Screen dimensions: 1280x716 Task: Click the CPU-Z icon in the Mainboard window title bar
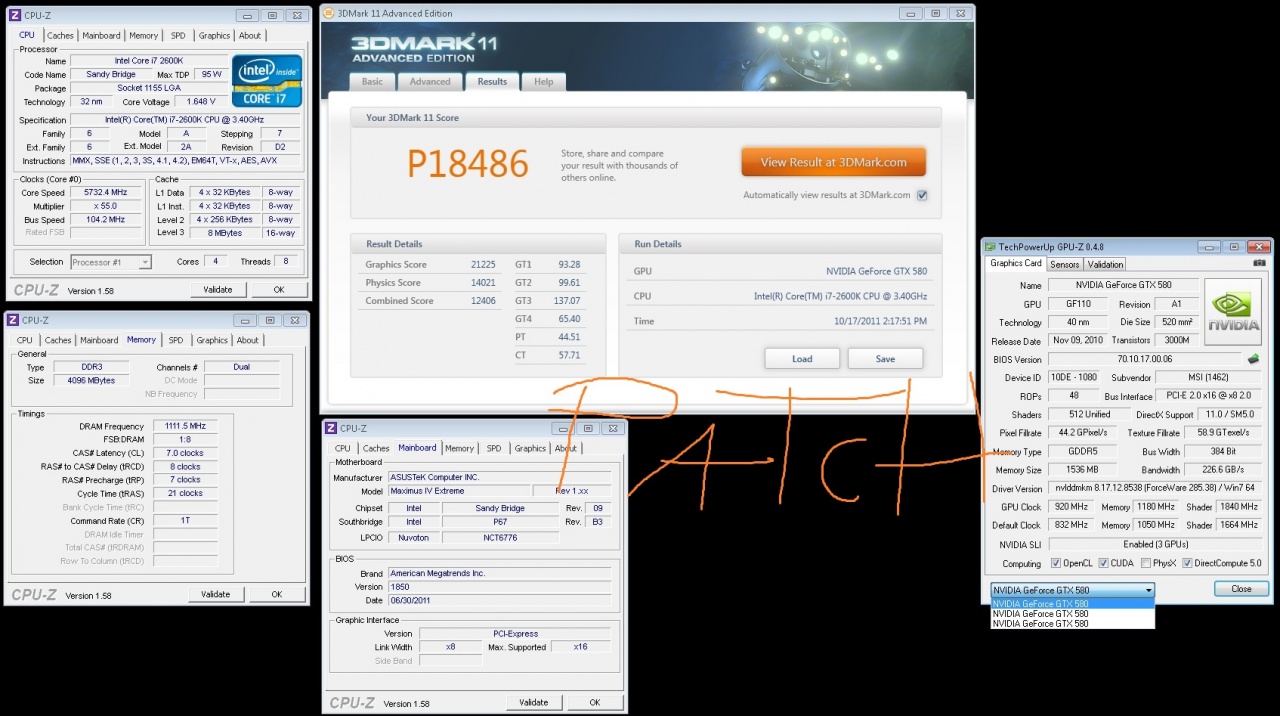pyautogui.click(x=331, y=428)
